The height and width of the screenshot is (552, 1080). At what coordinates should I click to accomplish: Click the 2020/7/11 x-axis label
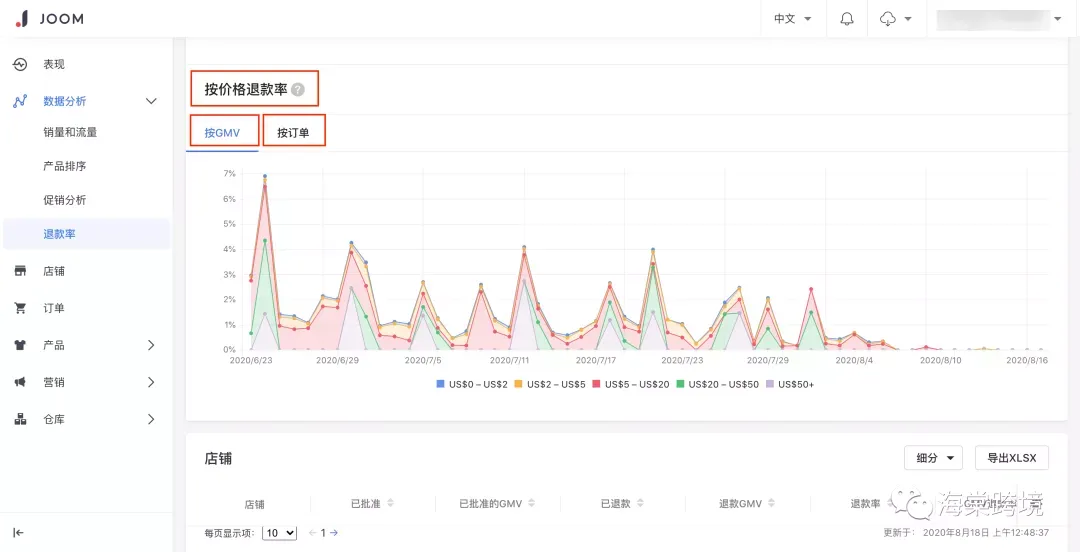click(510, 360)
